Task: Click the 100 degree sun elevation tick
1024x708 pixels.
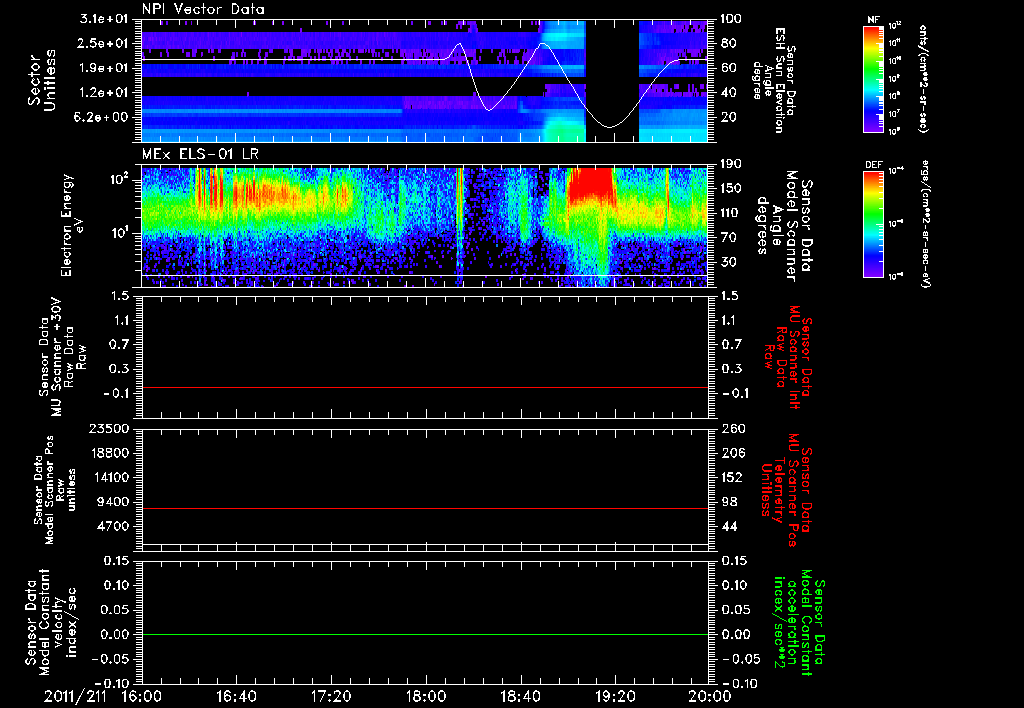Action: [731, 19]
